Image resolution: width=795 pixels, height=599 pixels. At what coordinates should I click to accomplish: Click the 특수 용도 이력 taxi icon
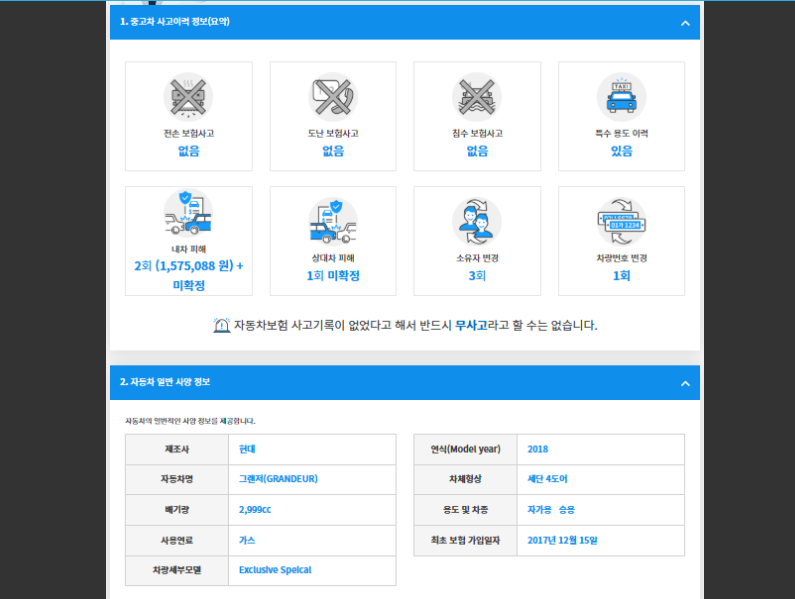(621, 97)
